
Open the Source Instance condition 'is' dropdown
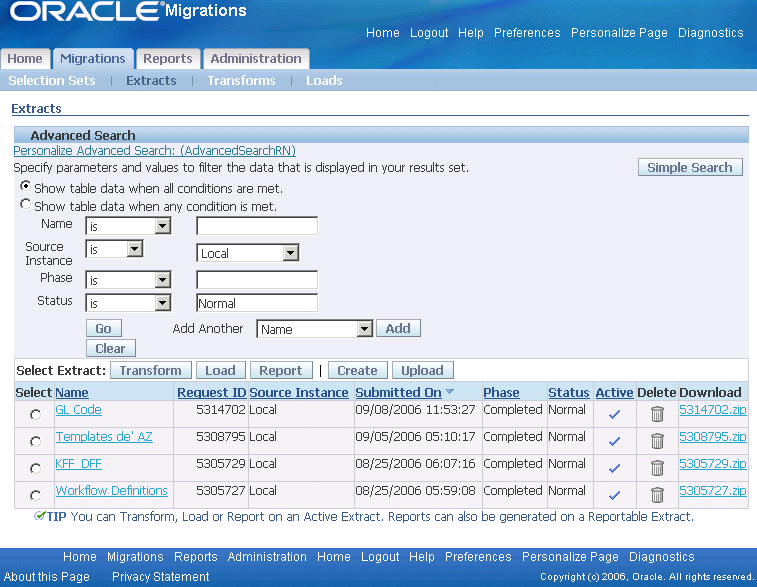click(x=114, y=249)
